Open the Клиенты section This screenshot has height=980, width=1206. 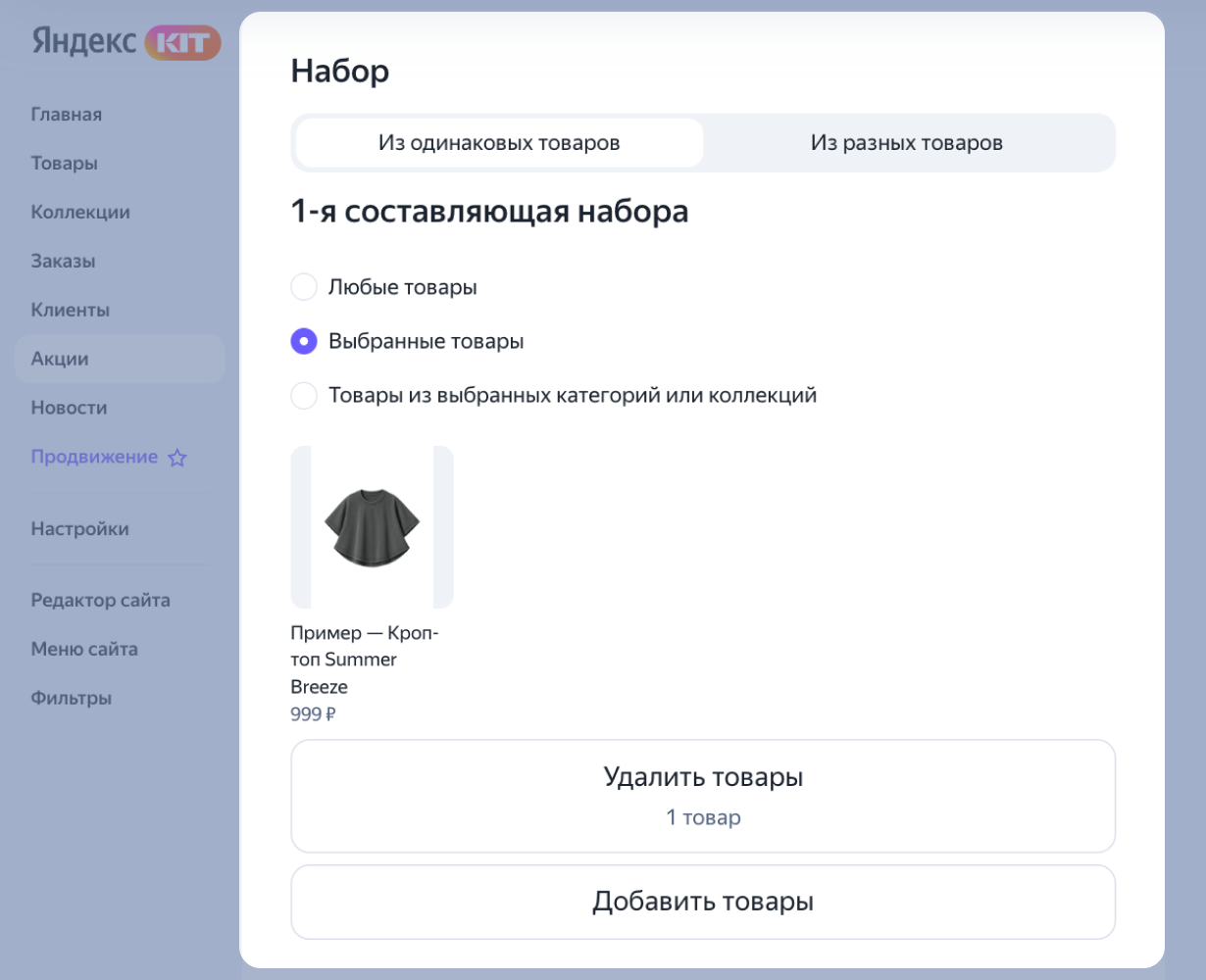(71, 311)
